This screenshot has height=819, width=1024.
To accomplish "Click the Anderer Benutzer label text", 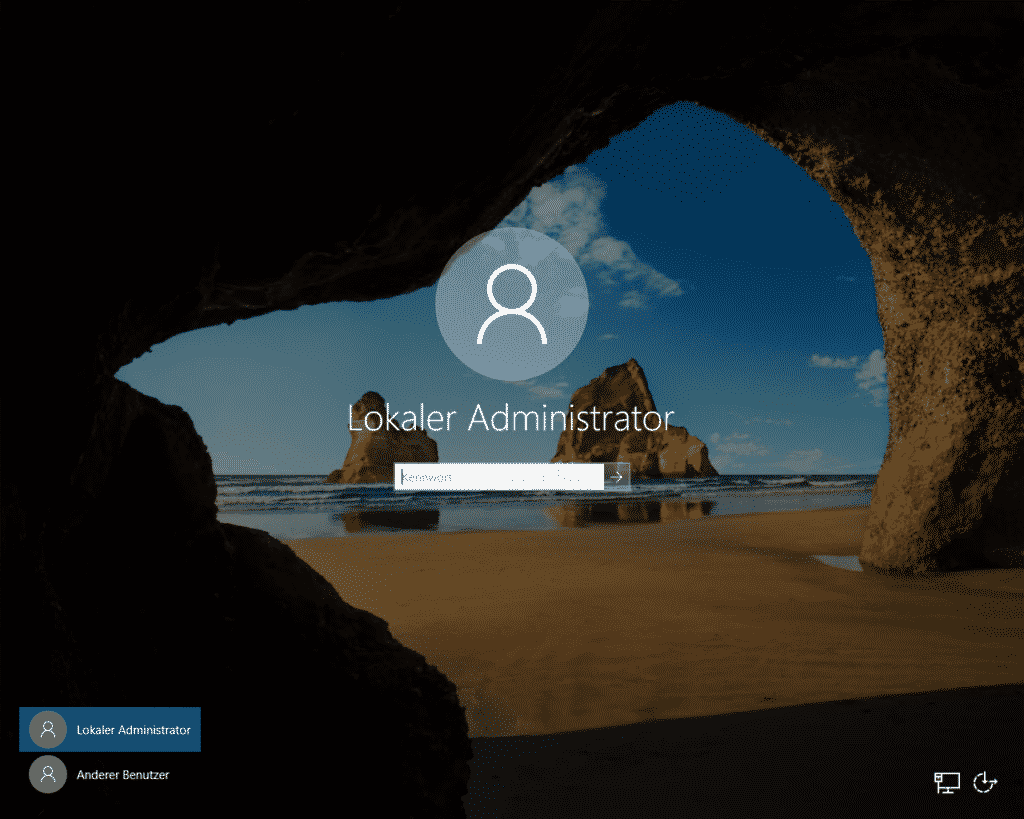I will 124,774.
